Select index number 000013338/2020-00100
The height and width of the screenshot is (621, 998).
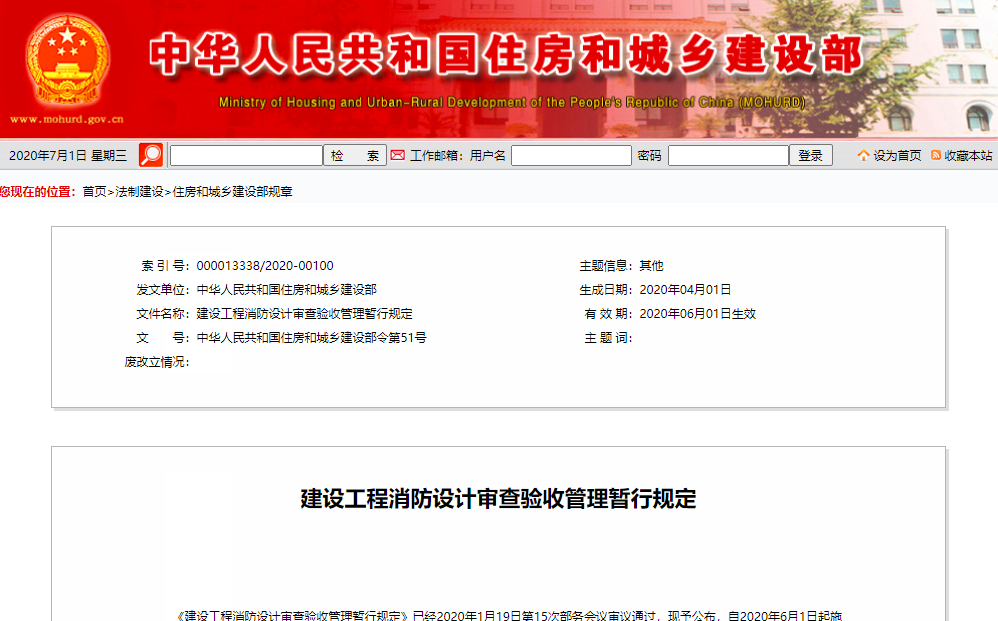pos(265,266)
